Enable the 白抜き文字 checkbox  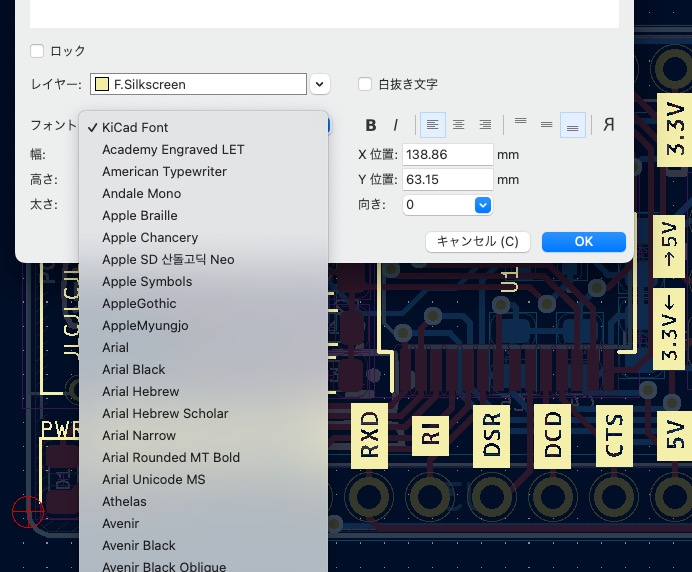pyautogui.click(x=366, y=84)
